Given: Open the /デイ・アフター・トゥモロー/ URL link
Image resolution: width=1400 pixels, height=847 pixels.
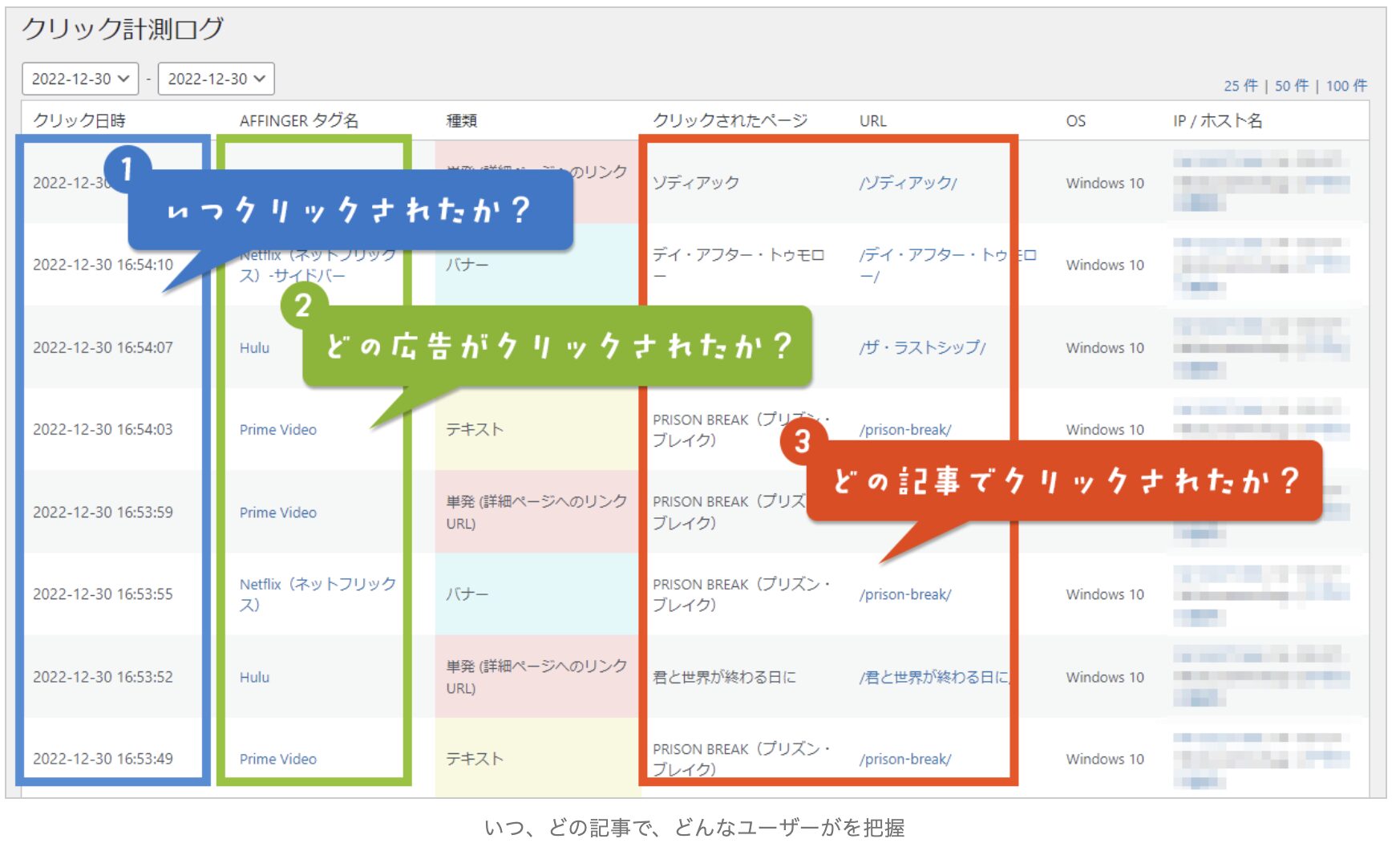Looking at the screenshot, I should click(x=948, y=265).
